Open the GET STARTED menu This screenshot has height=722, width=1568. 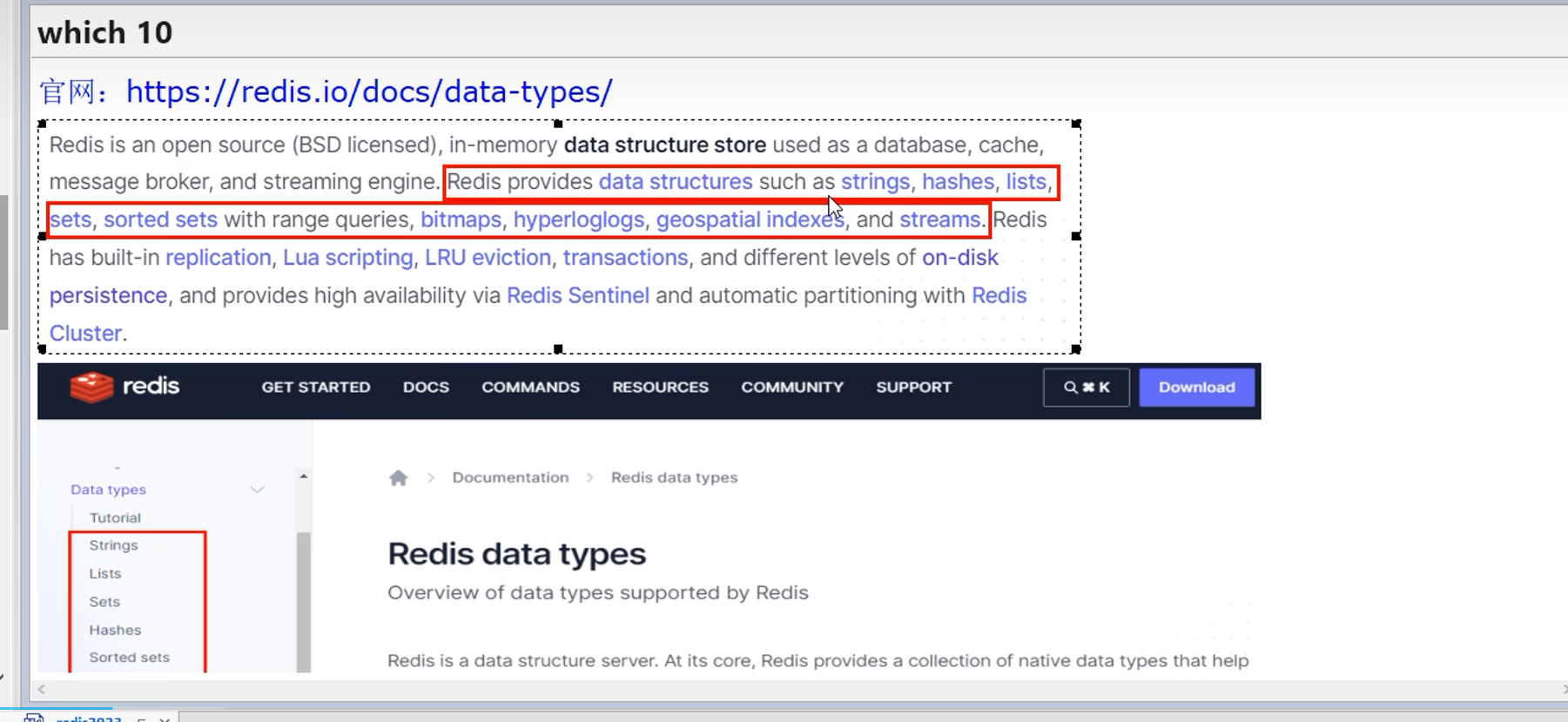(x=316, y=387)
